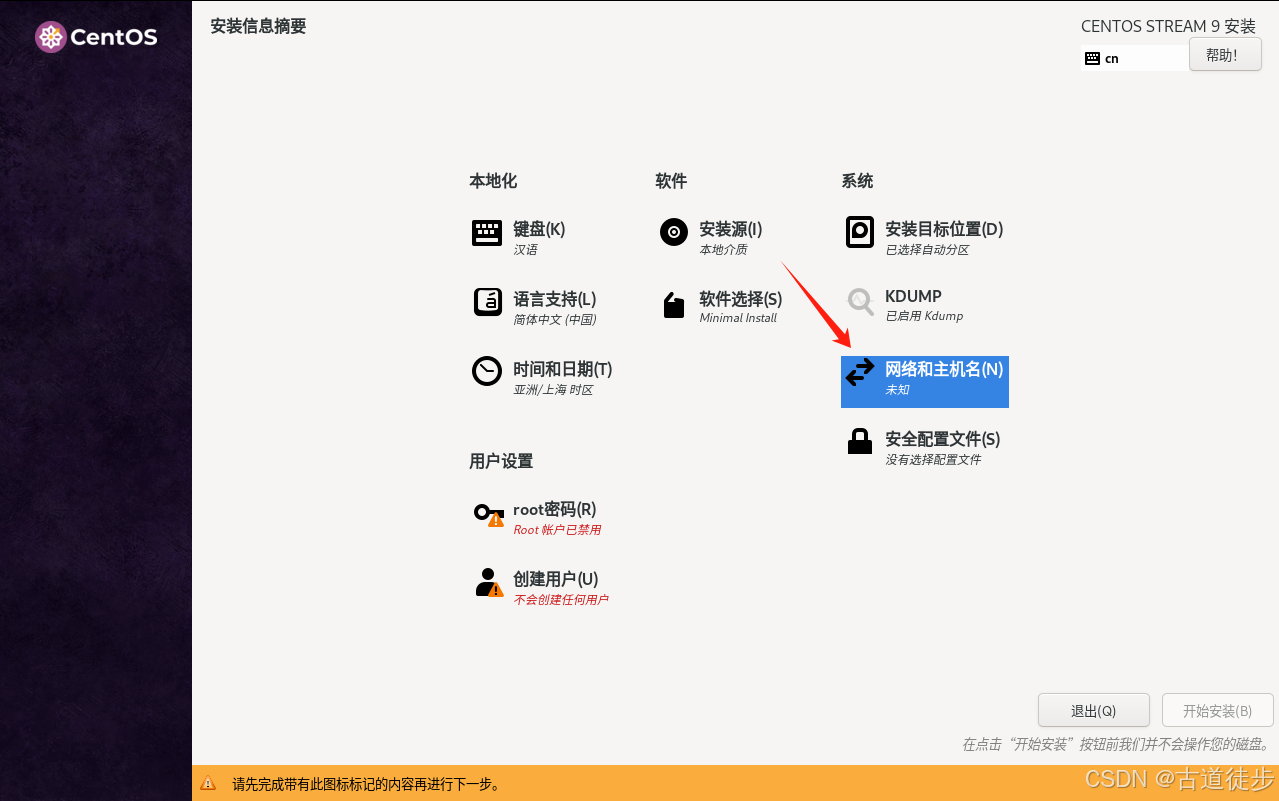The image size is (1279, 801).
Task: Open the 软件选择(S) package icon
Action: point(674,305)
